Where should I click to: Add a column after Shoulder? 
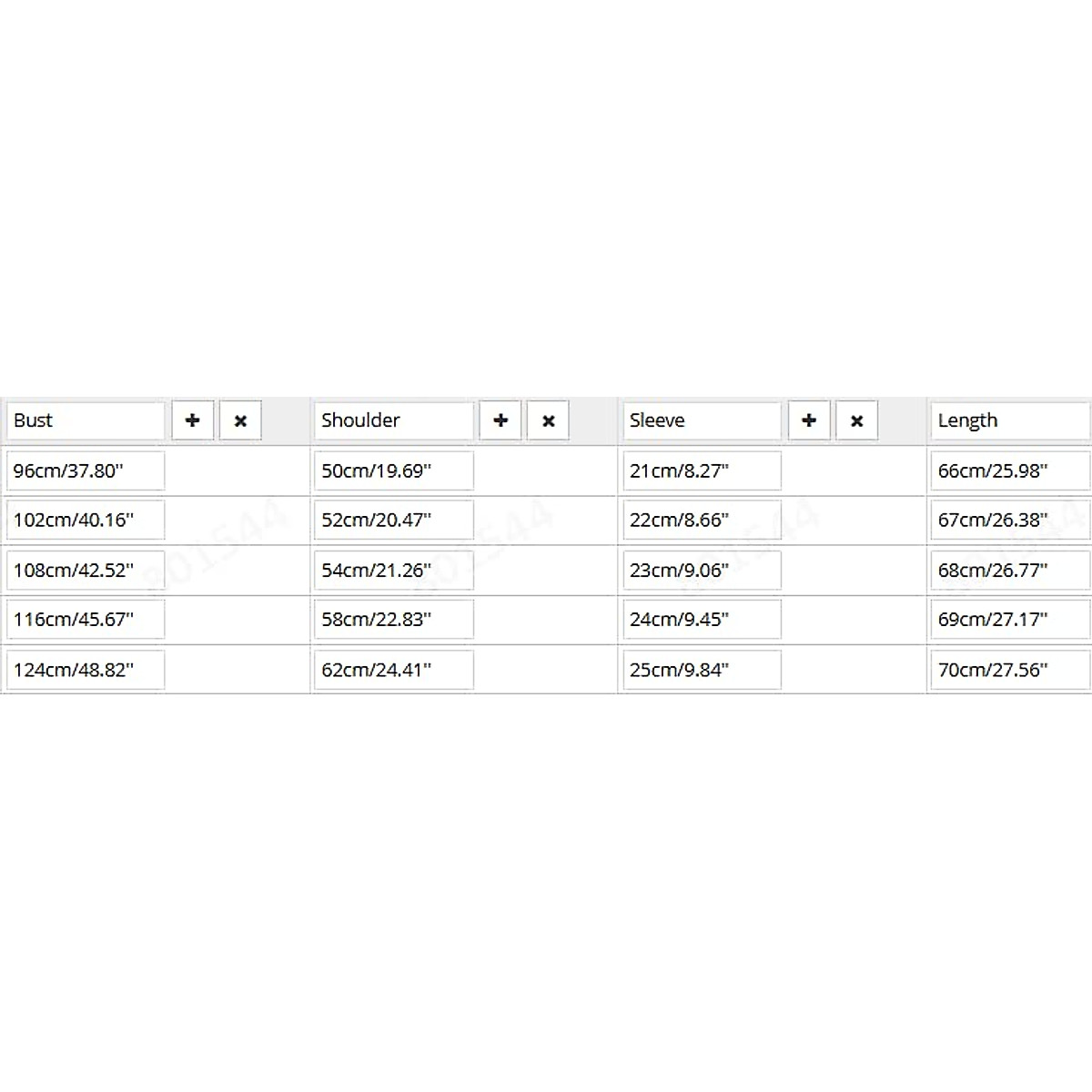pos(500,420)
